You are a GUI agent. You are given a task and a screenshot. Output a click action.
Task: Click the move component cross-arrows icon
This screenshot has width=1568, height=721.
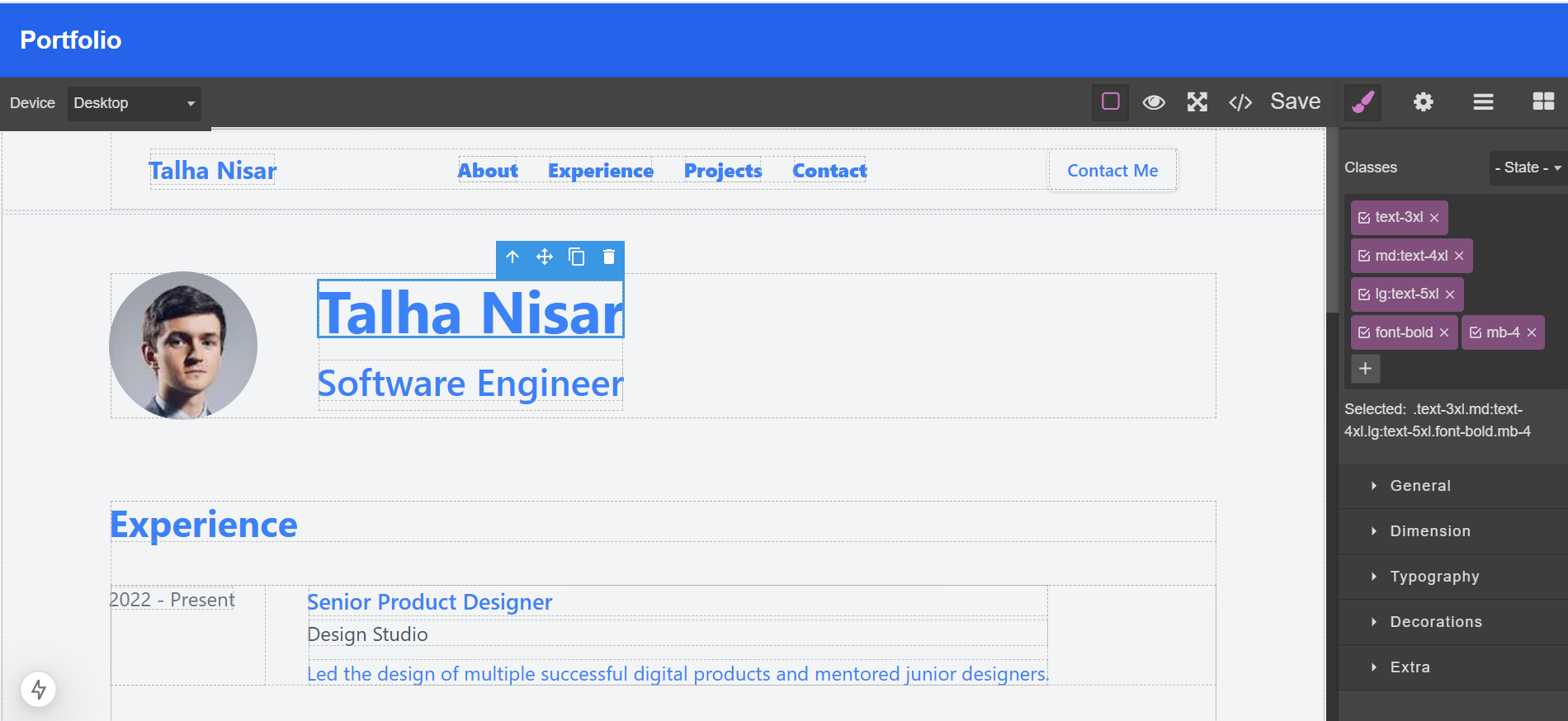point(545,257)
